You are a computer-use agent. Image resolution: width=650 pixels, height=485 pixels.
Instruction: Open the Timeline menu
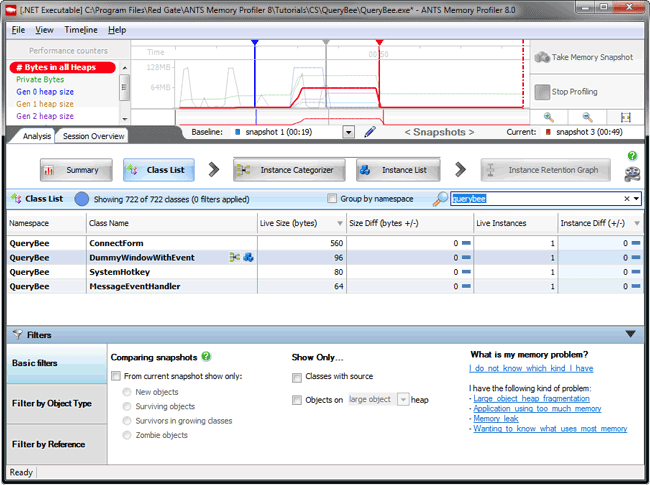[x=80, y=30]
